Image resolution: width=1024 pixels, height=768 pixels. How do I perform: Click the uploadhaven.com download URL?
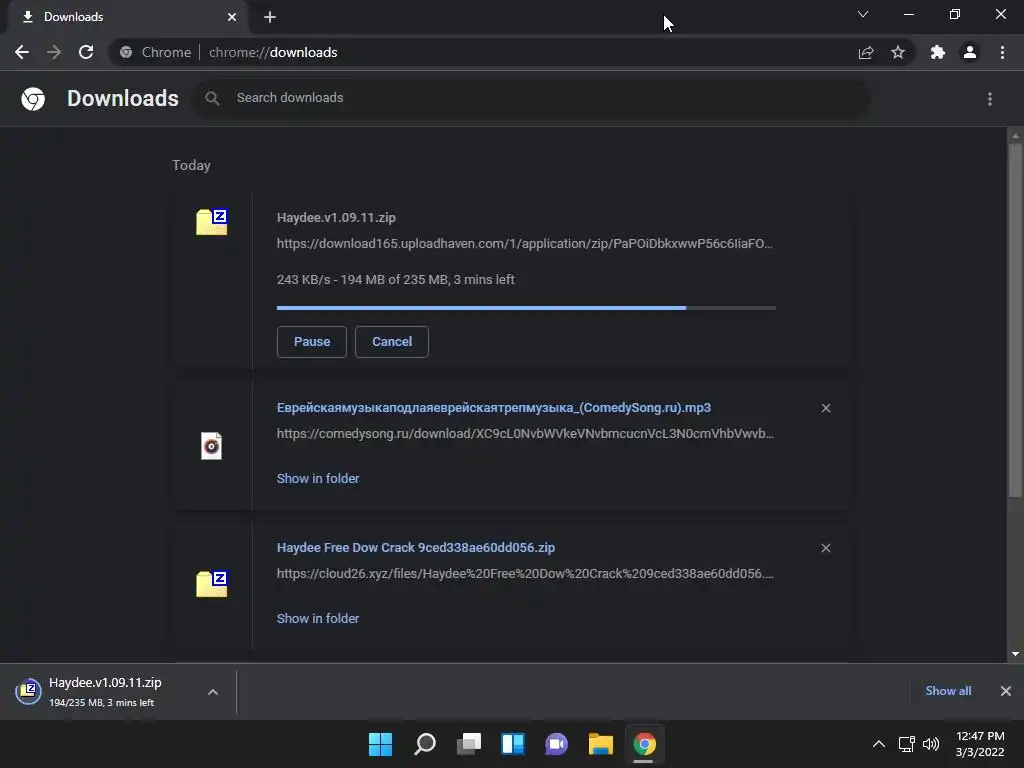click(x=524, y=244)
